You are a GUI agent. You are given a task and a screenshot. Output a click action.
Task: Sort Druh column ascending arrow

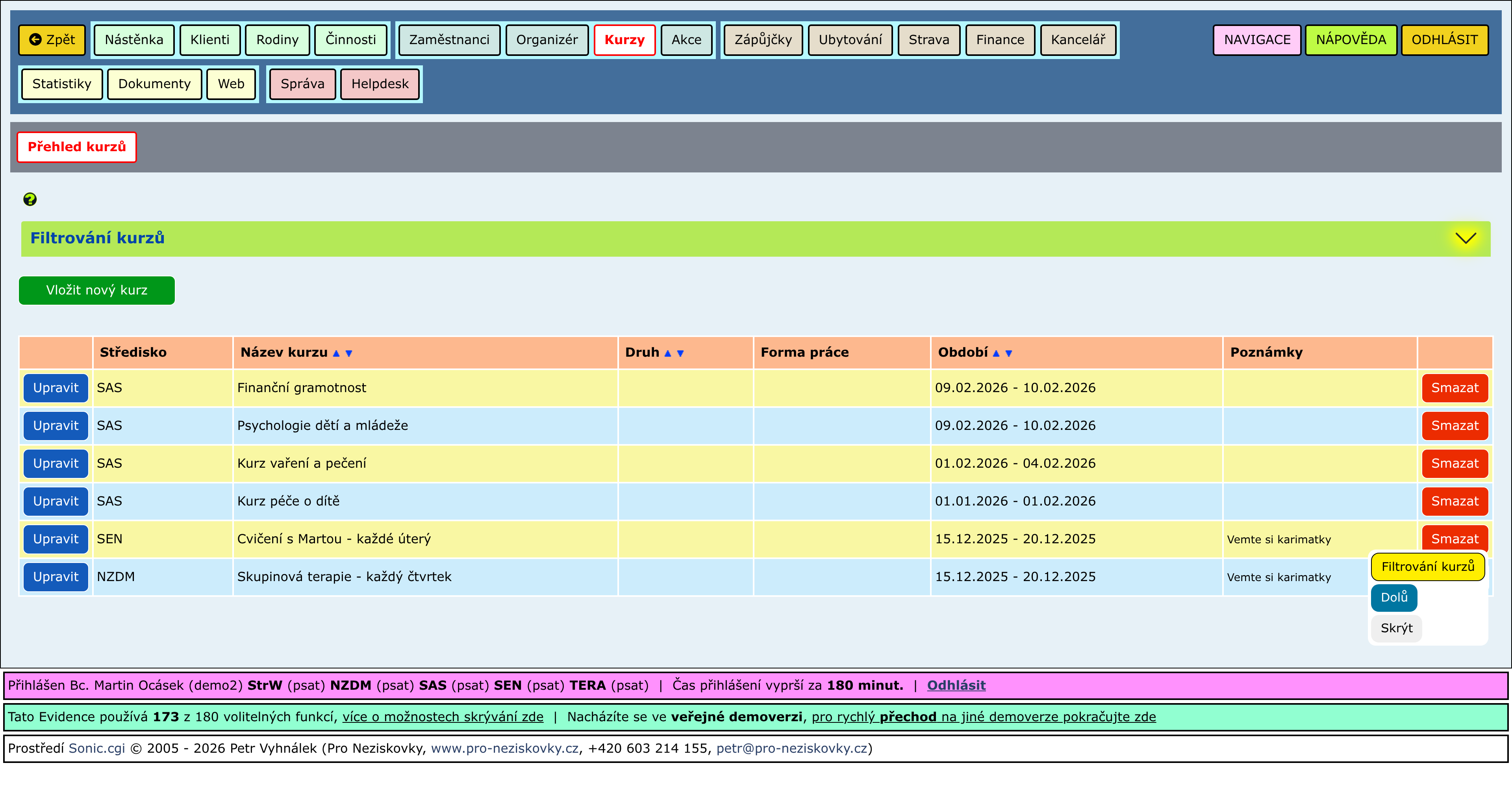pos(667,353)
